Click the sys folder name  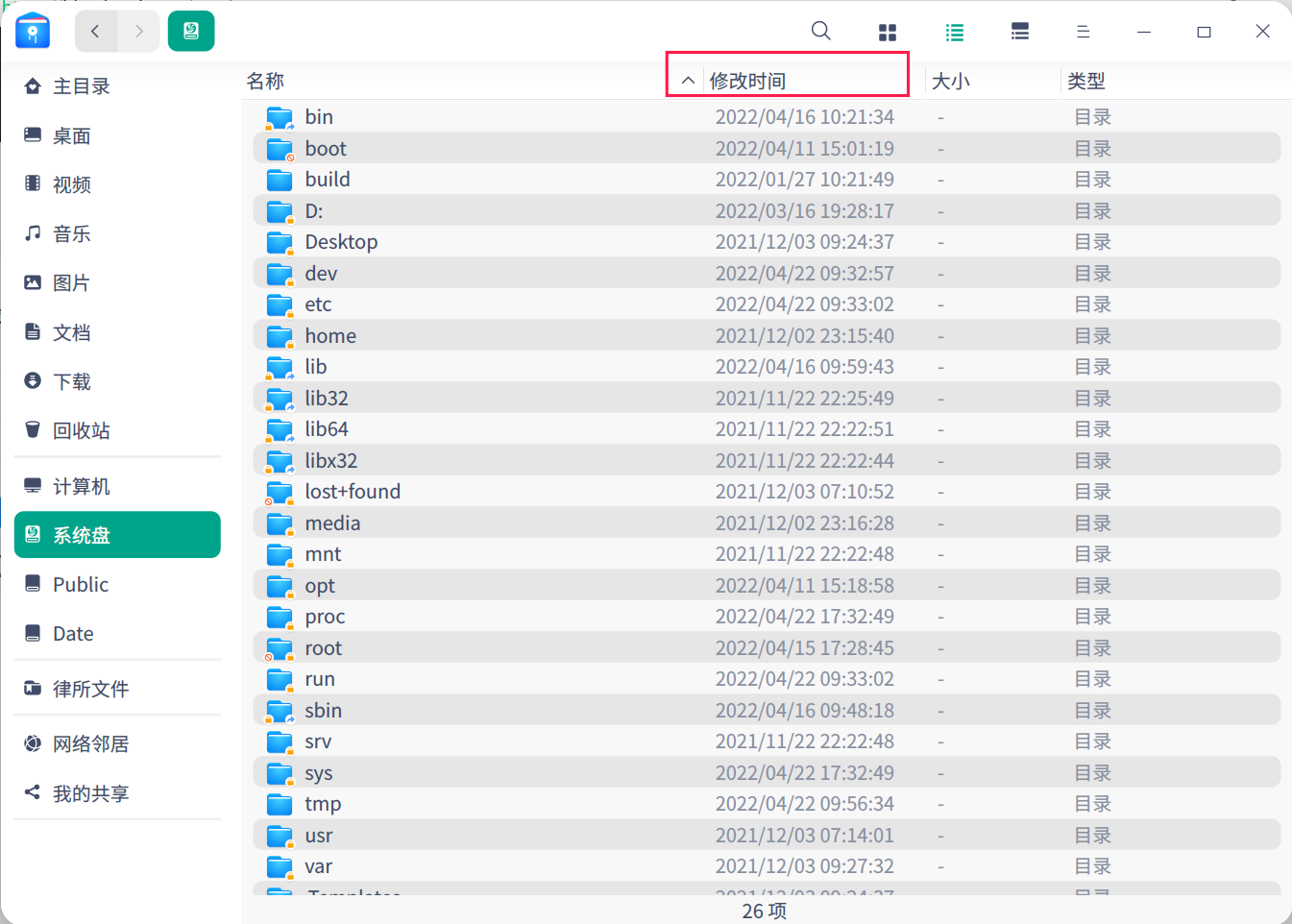point(319,773)
